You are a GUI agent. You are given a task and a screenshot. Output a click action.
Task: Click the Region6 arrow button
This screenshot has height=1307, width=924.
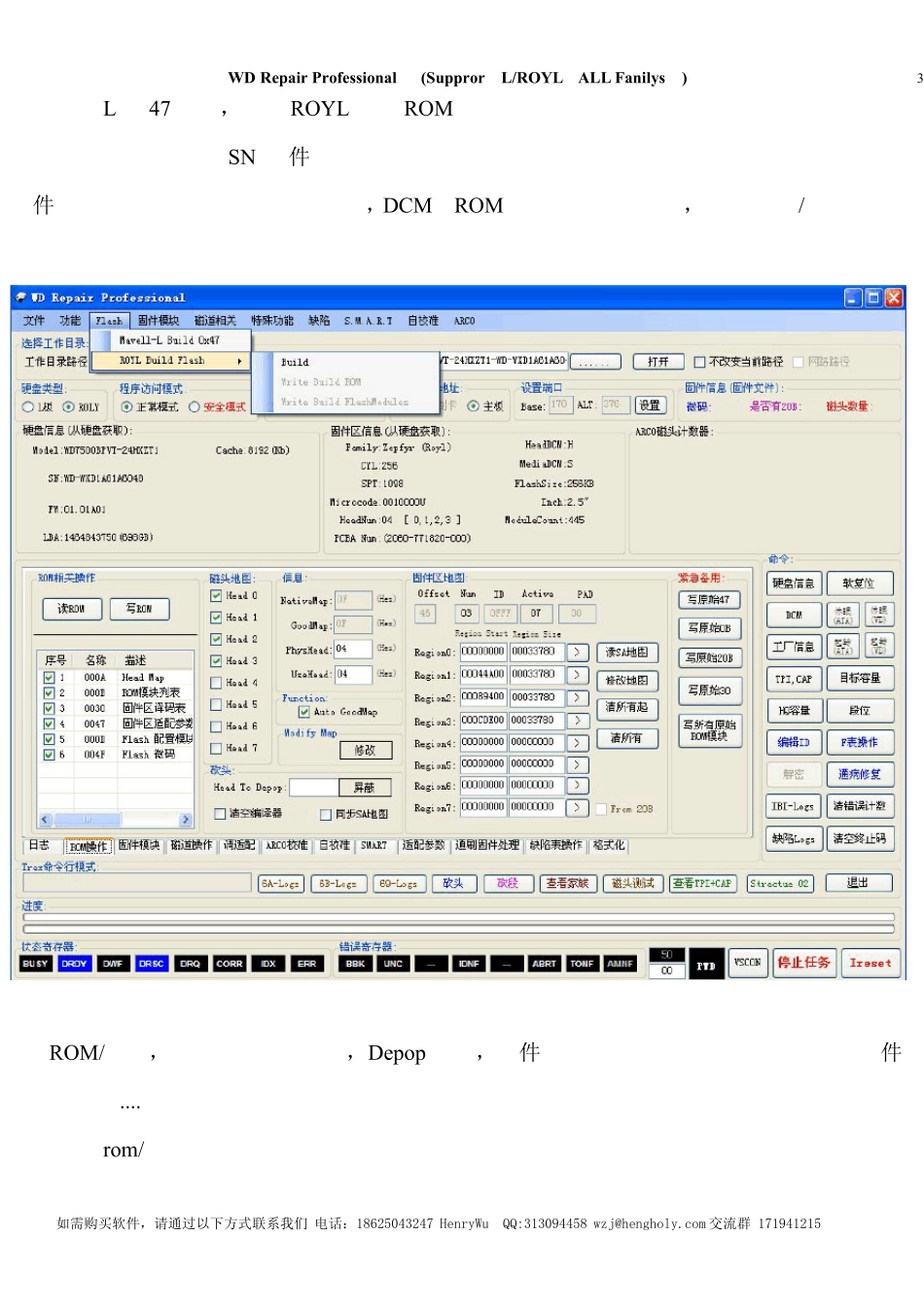(577, 786)
